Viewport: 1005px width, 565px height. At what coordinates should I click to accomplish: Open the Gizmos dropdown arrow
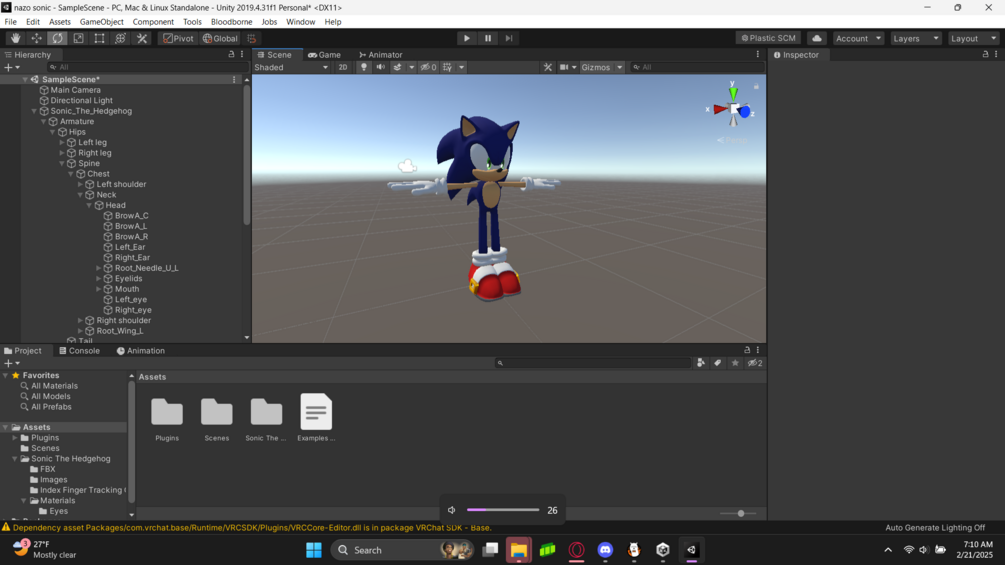tap(619, 67)
